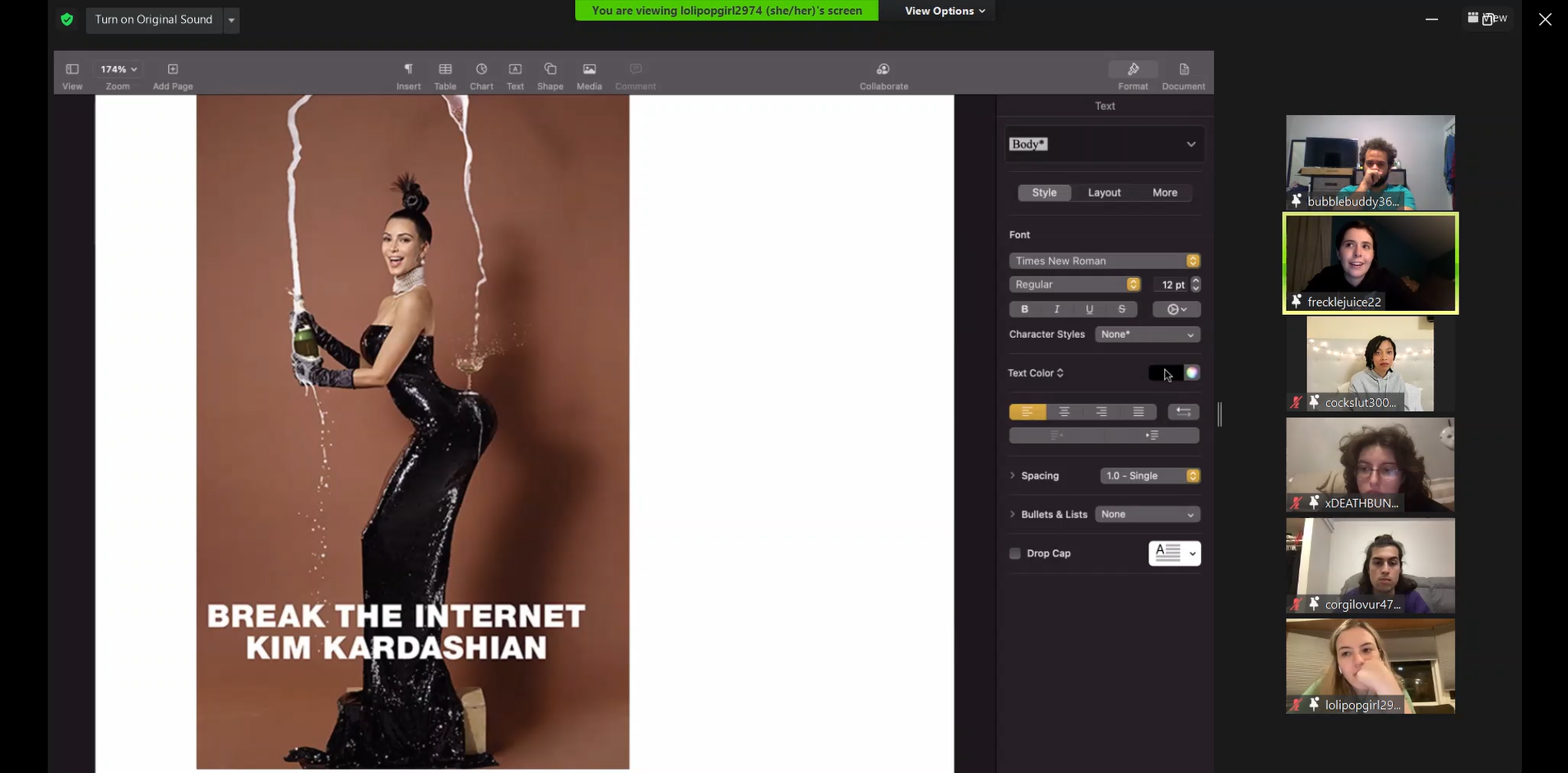Screen dimensions: 1568x773
Task: Adjust font size with the stepper arrows
Action: [x=1196, y=285]
